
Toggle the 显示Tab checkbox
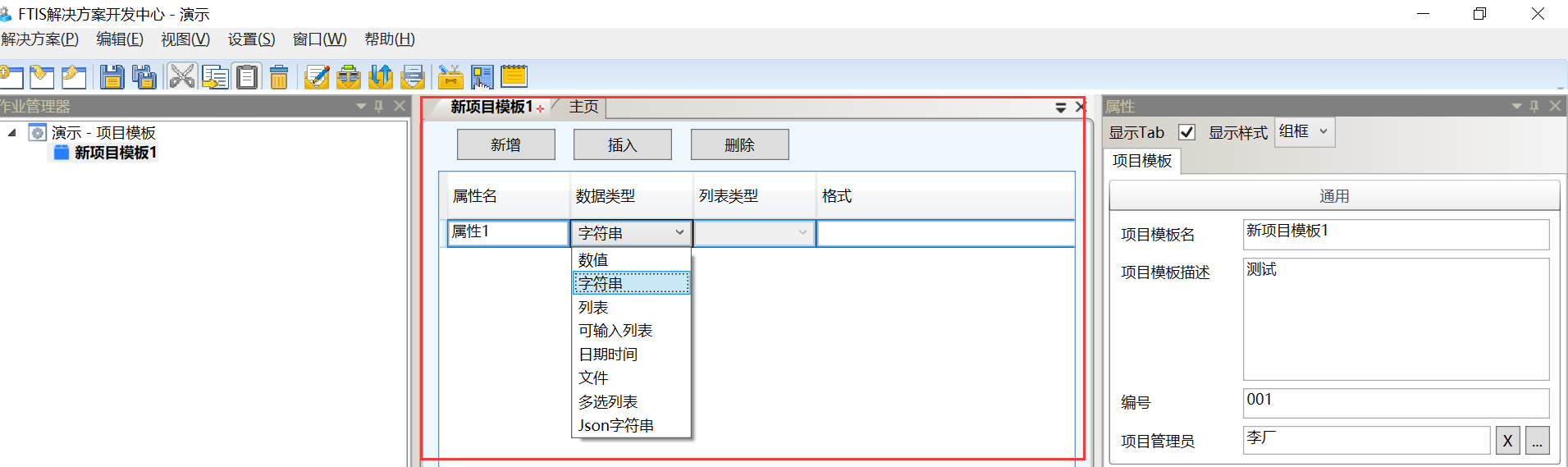coord(1186,132)
